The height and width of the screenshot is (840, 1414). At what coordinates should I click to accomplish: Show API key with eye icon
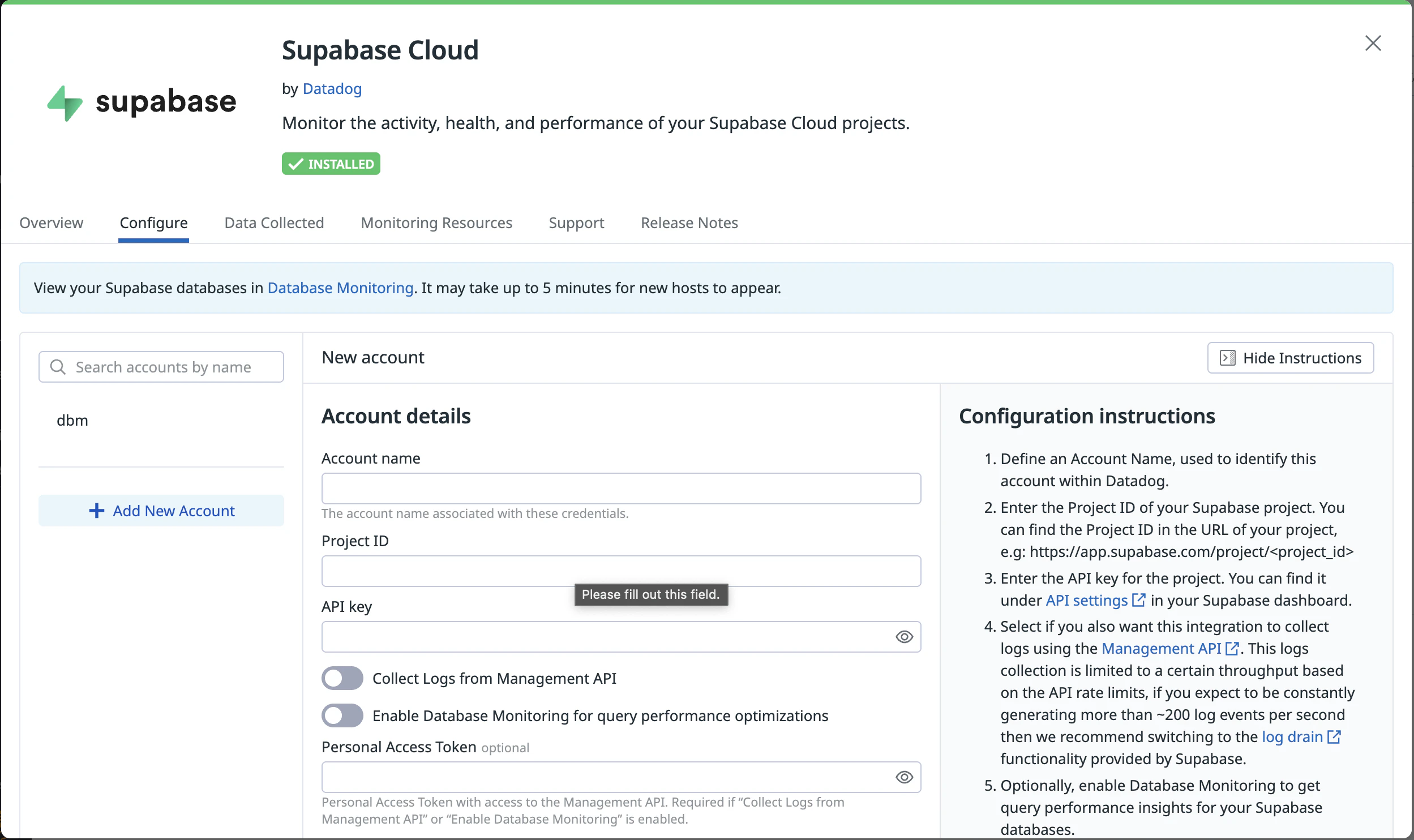[x=904, y=637]
